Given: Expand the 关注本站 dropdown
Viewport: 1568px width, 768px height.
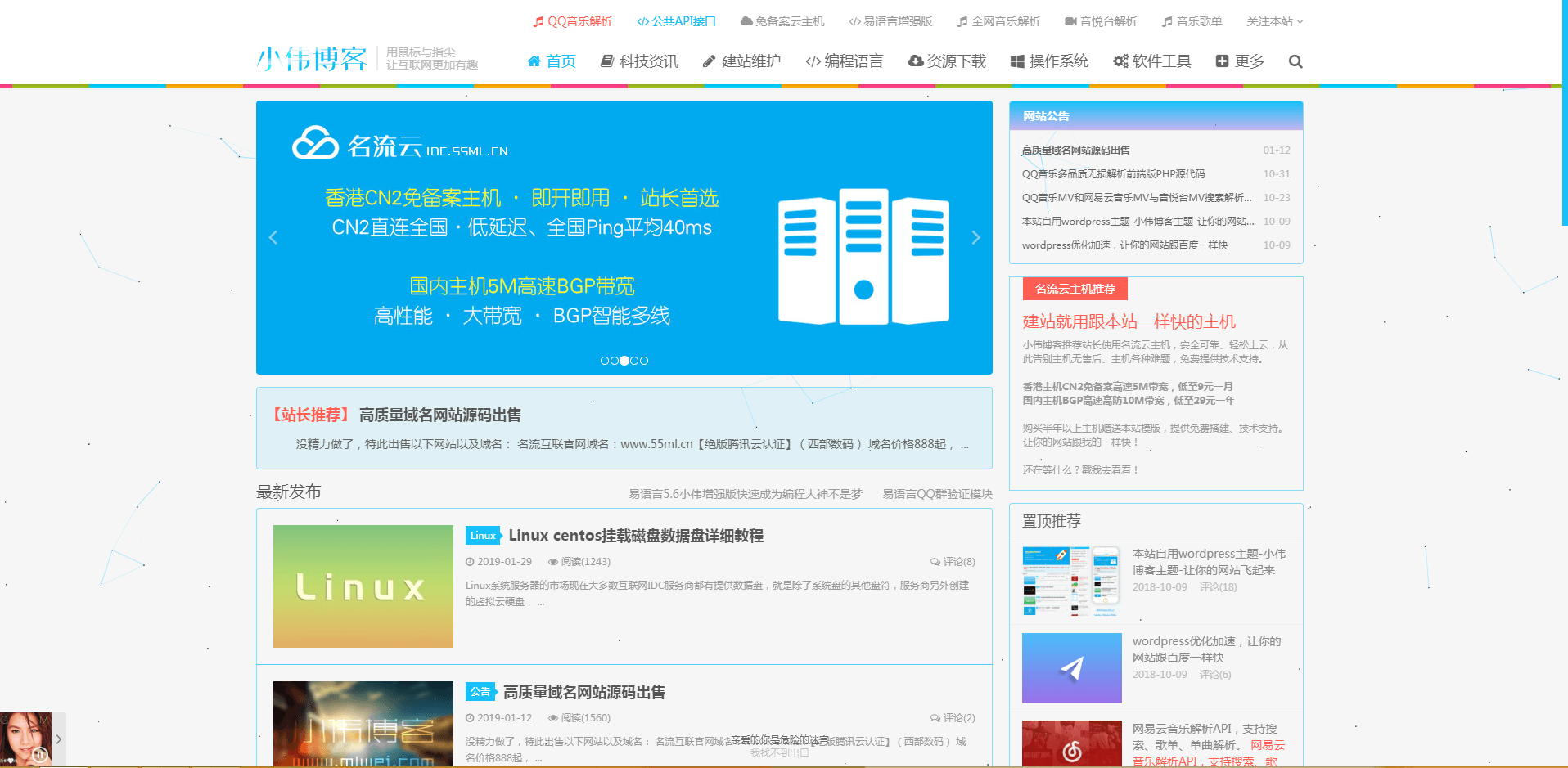Looking at the screenshot, I should point(1274,21).
